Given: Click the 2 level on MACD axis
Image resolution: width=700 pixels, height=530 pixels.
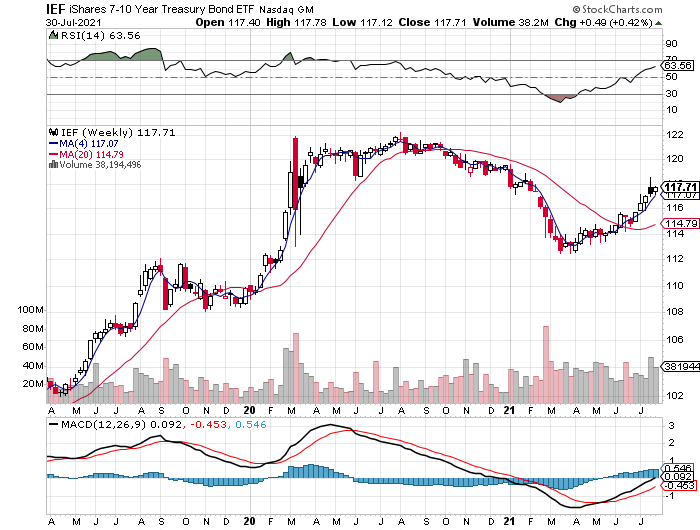Looking at the screenshot, I should coord(671,443).
